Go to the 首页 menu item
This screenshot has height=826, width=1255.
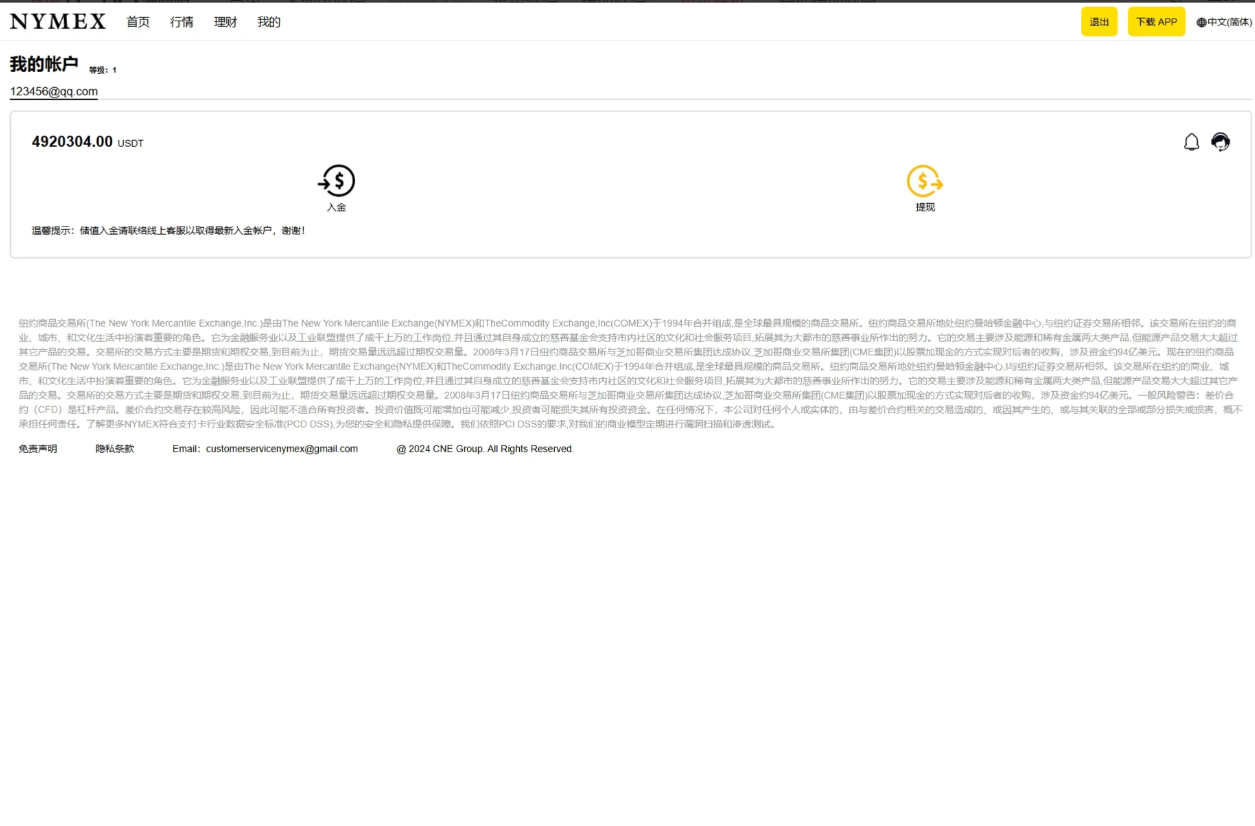[138, 22]
